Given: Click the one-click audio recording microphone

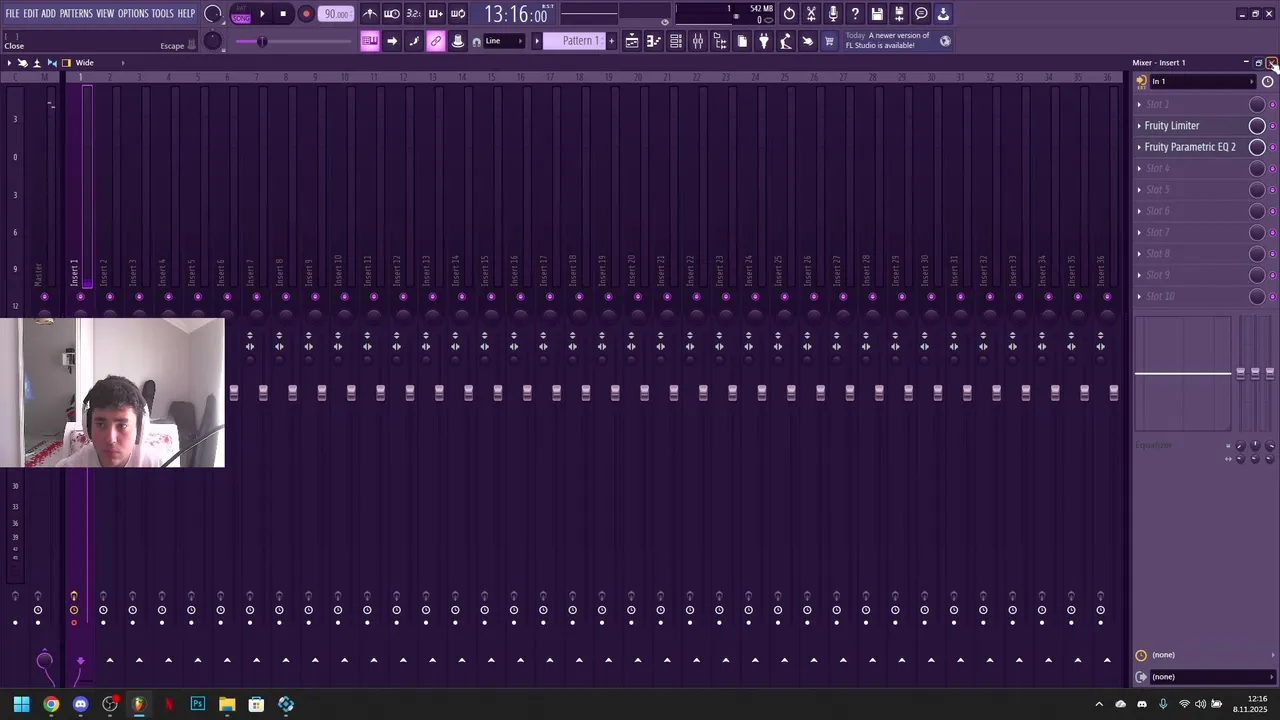Looking at the screenshot, I should point(833,14).
